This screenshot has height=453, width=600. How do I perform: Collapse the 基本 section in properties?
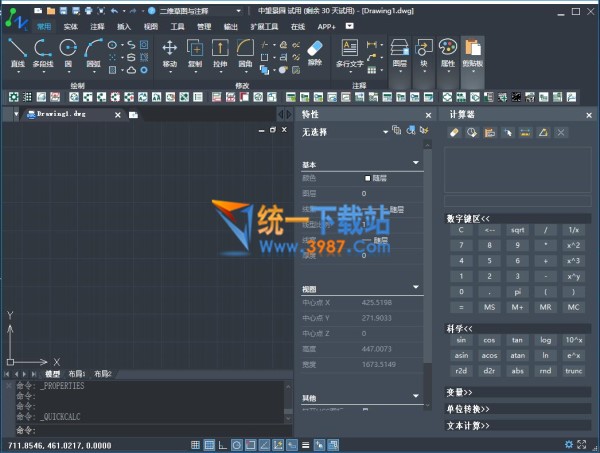[x=416, y=163]
